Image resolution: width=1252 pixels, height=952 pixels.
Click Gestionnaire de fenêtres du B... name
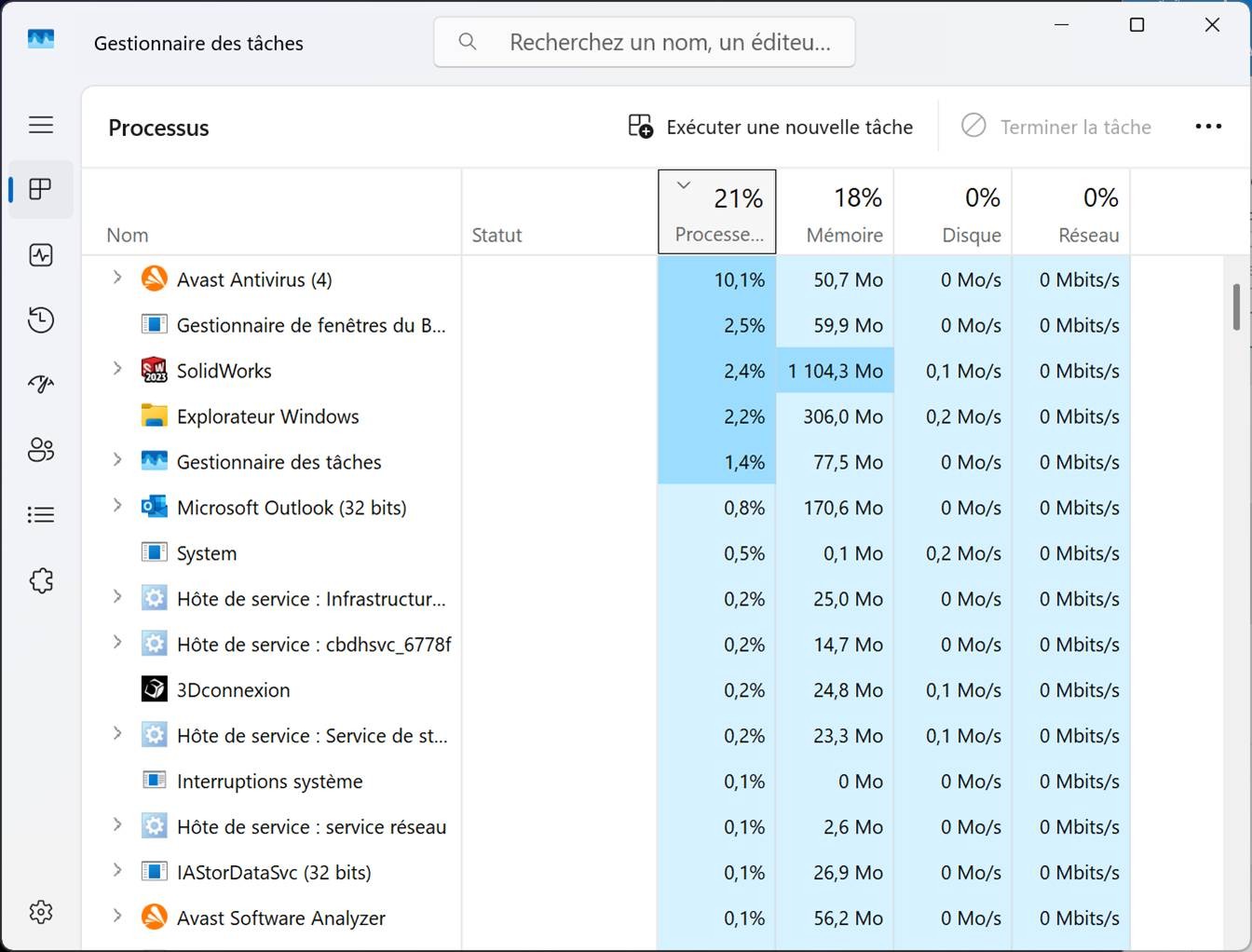311,325
